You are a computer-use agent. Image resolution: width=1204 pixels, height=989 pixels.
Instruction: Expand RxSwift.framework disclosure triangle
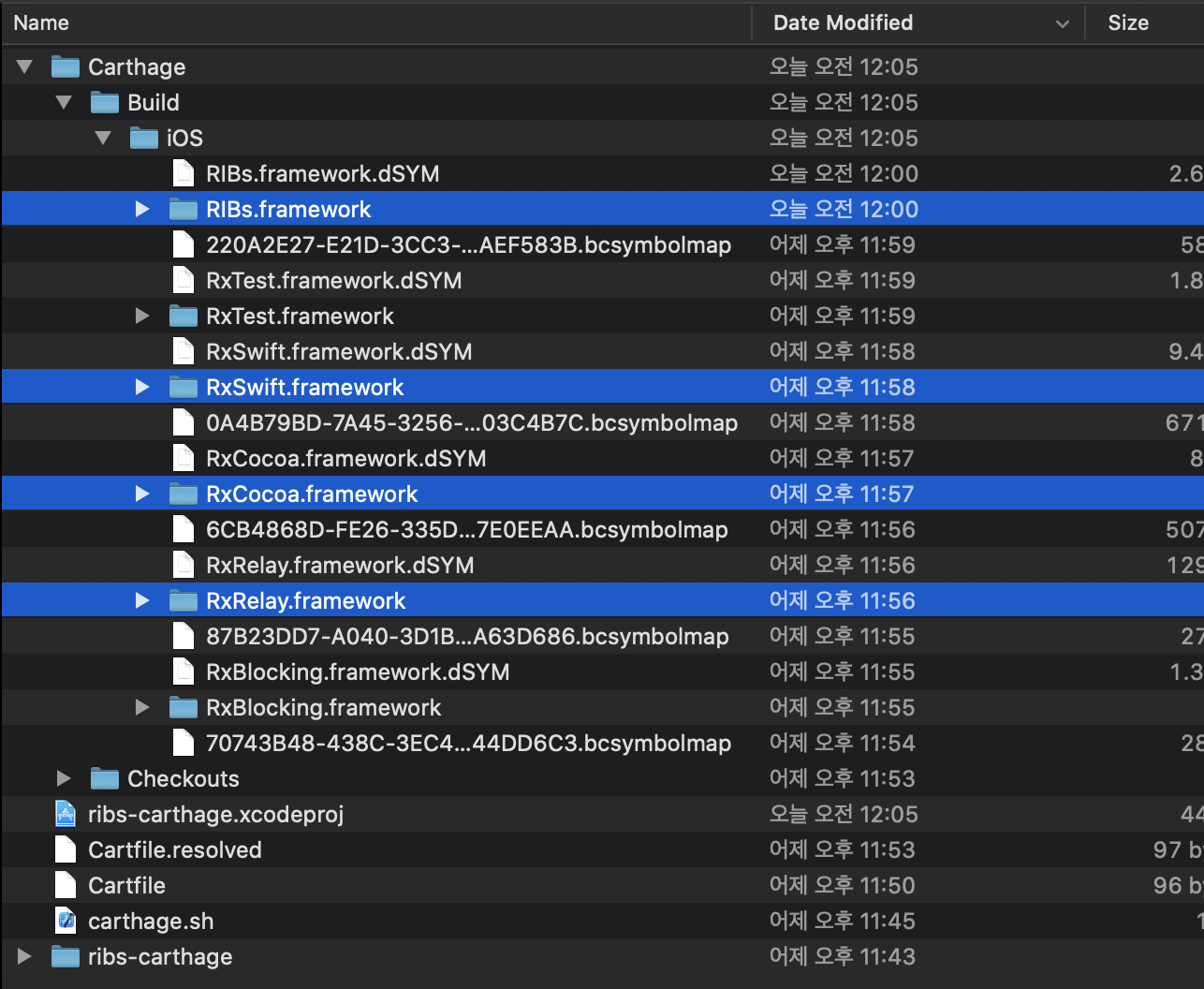(142, 387)
